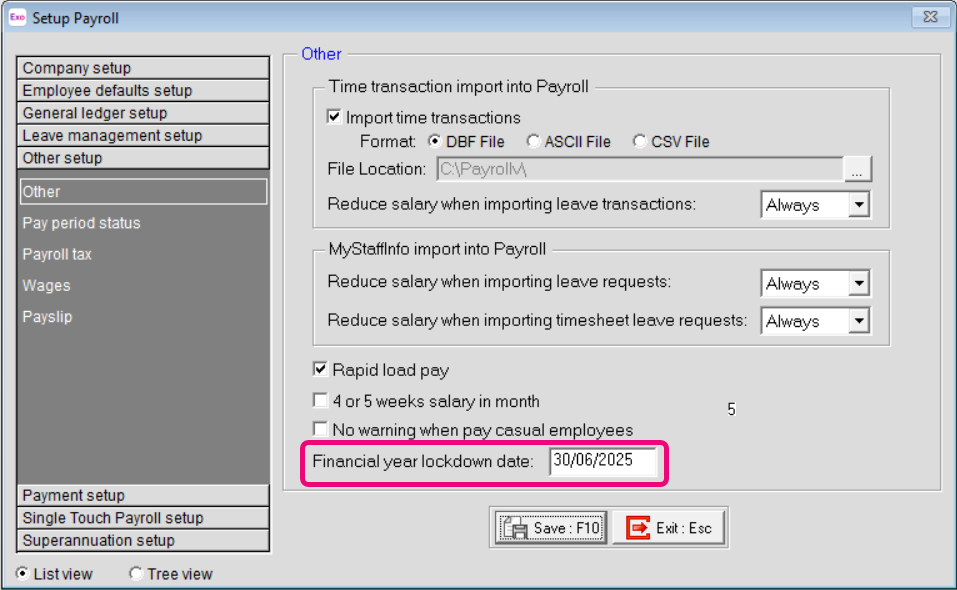Click the Exit : Esc button

(x=668, y=528)
